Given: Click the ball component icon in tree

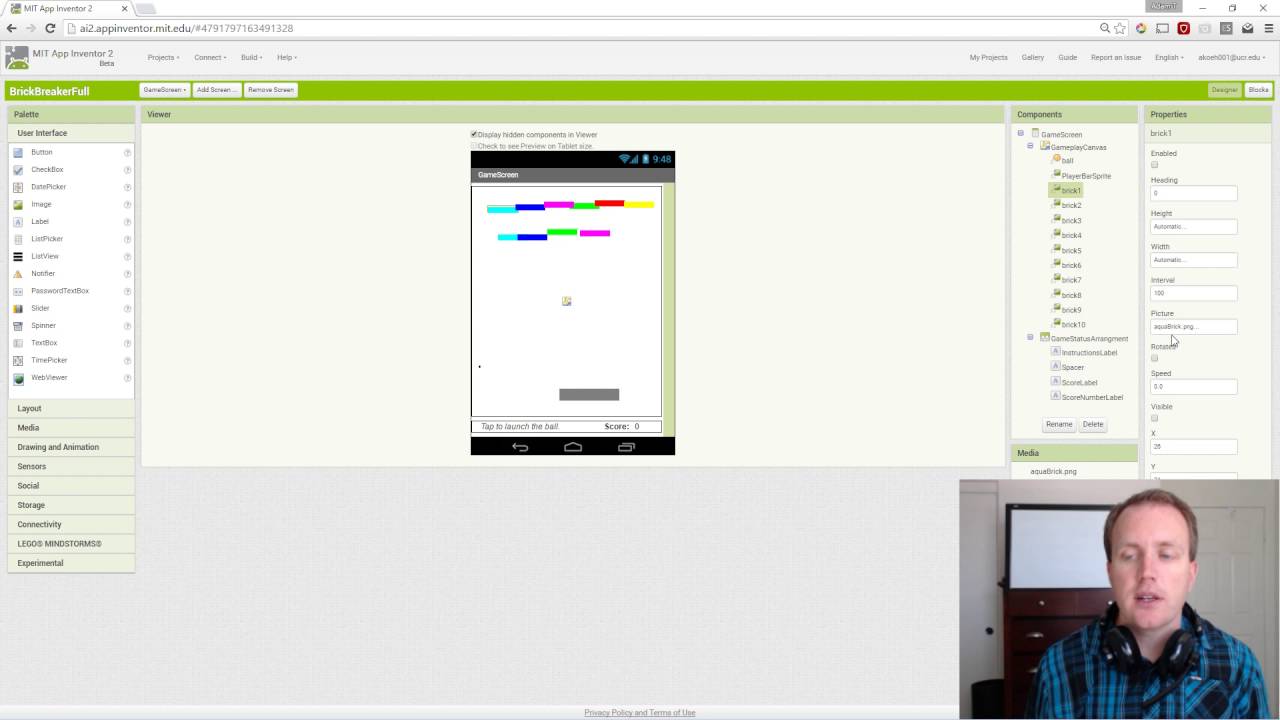Looking at the screenshot, I should coord(1057,159).
